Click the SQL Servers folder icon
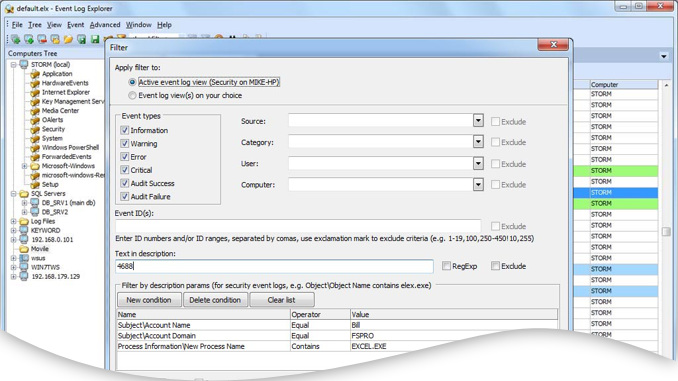 [24, 194]
